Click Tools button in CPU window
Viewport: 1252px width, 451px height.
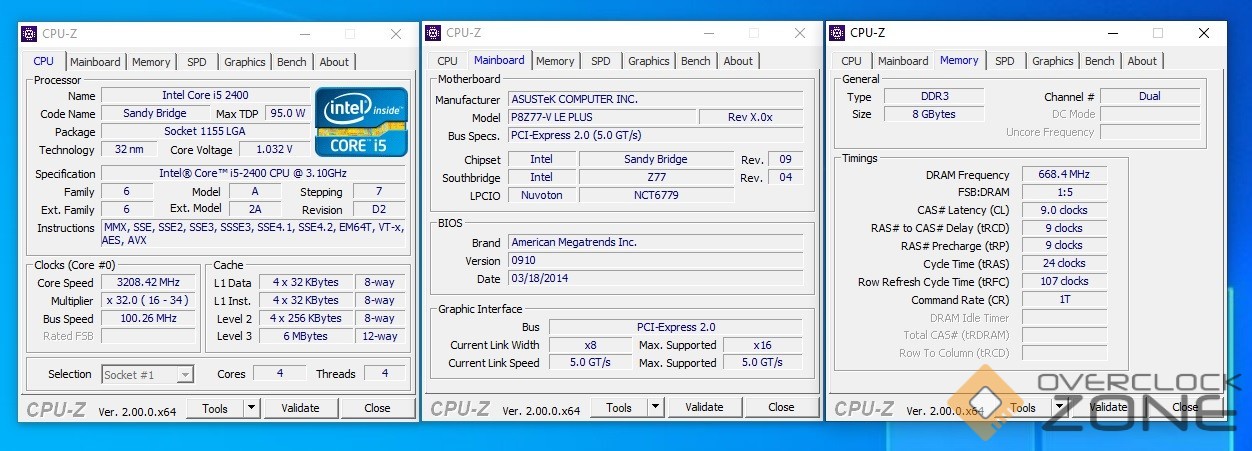pos(215,408)
